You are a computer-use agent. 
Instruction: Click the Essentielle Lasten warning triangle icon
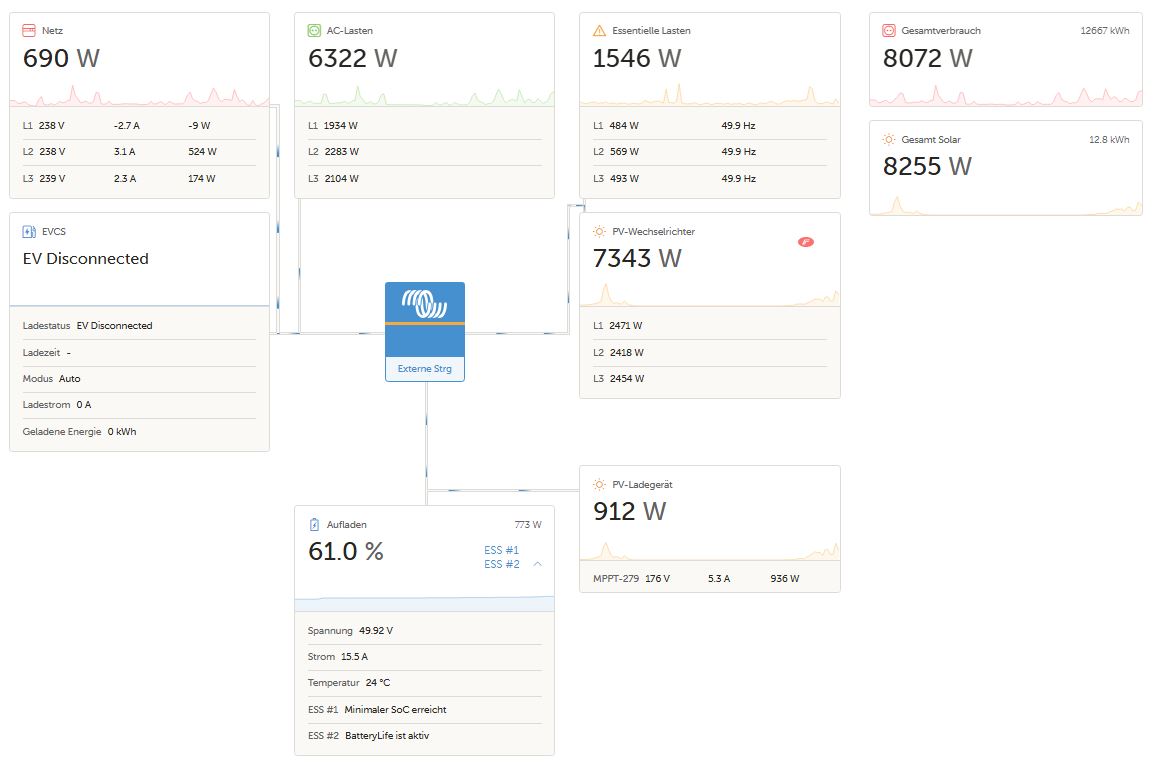(x=599, y=31)
